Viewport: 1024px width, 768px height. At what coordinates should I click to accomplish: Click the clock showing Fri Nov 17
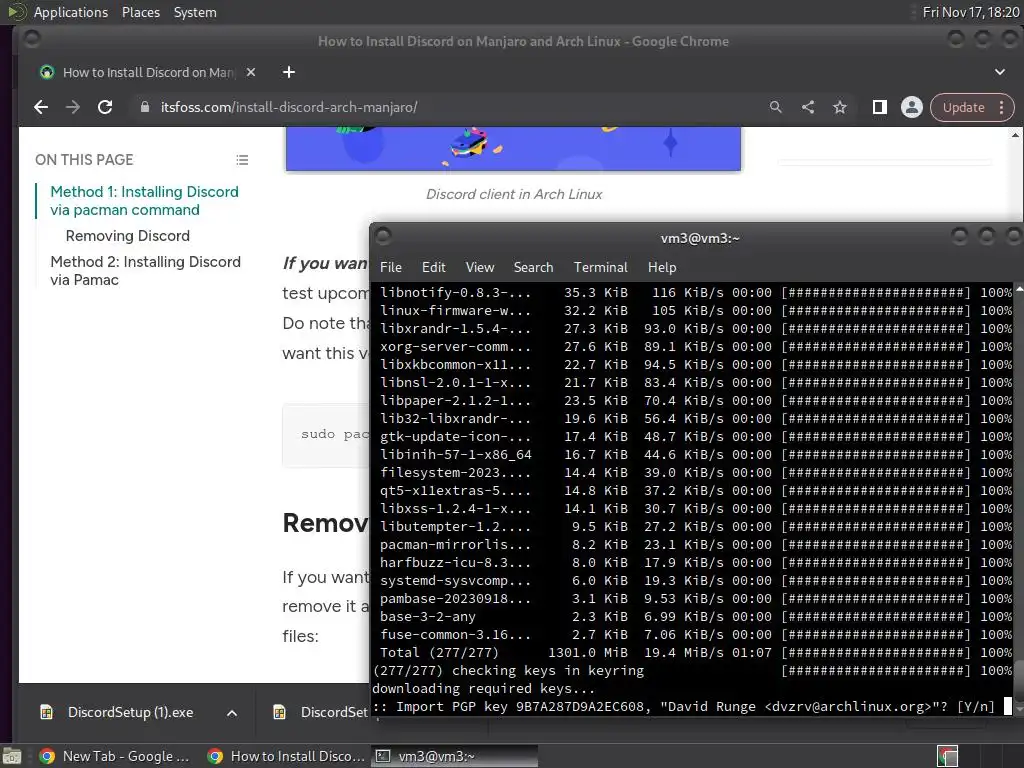coord(970,12)
